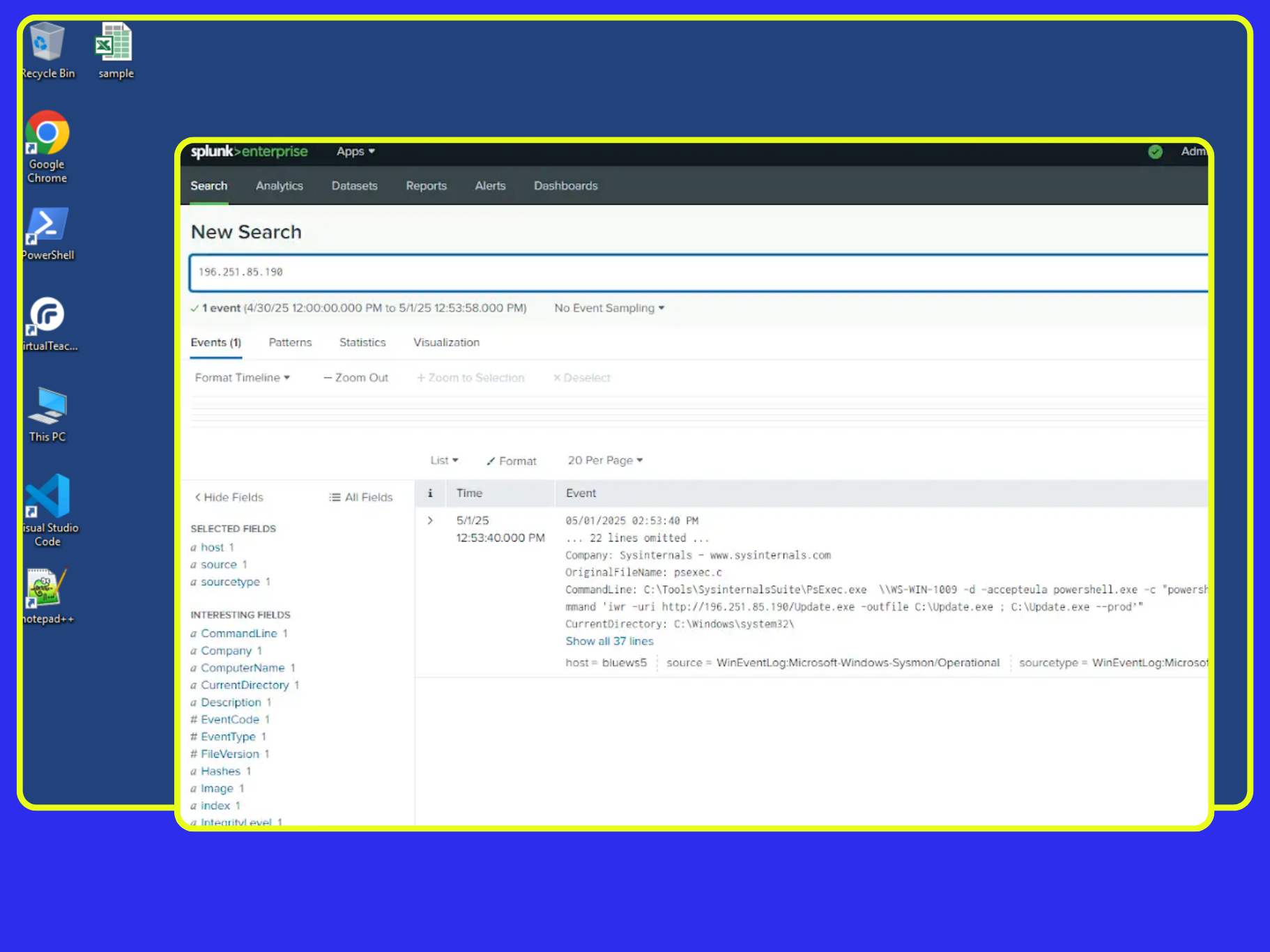Open the FileVersion interesting field
Viewport: 1270px width, 952px height.
tap(230, 754)
